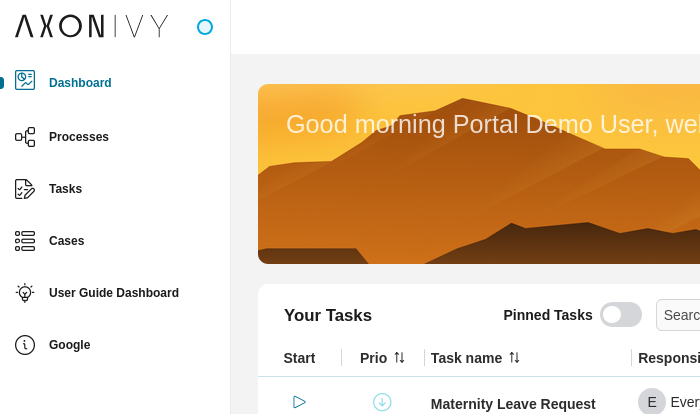The width and height of the screenshot is (700, 414).
Task: Click the welcome banner mountain image
Action: click(478, 200)
